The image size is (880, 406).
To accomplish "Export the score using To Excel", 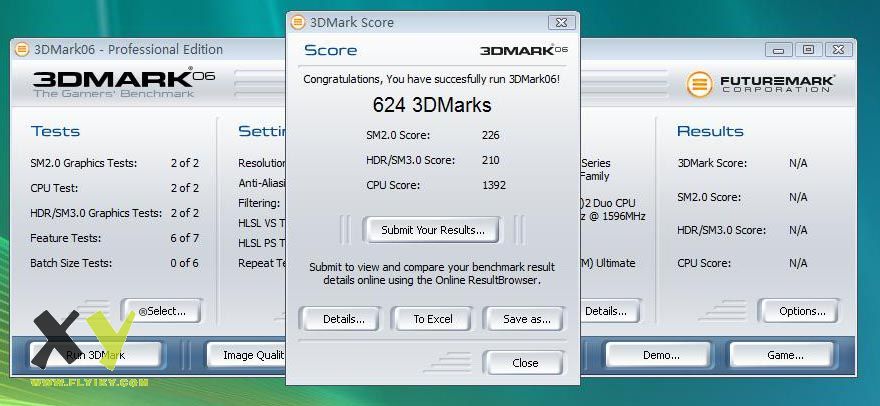I will (433, 320).
